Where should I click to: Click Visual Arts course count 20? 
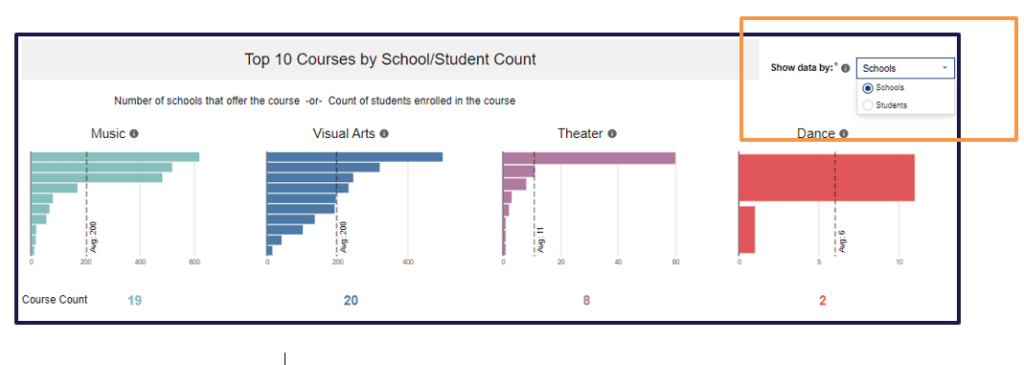point(351,301)
